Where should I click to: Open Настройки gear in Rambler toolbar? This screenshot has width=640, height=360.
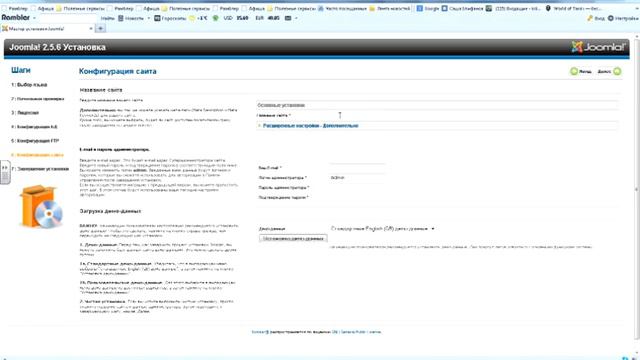tap(622, 18)
